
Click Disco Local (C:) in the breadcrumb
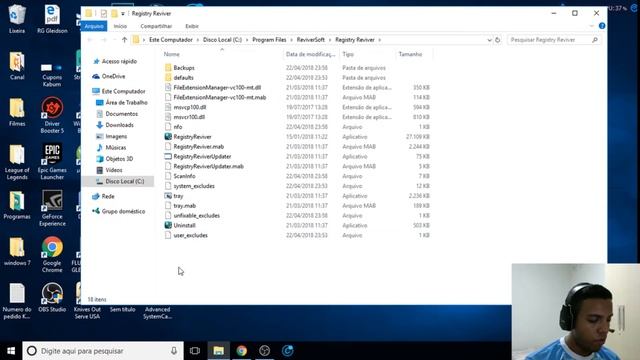pos(222,40)
